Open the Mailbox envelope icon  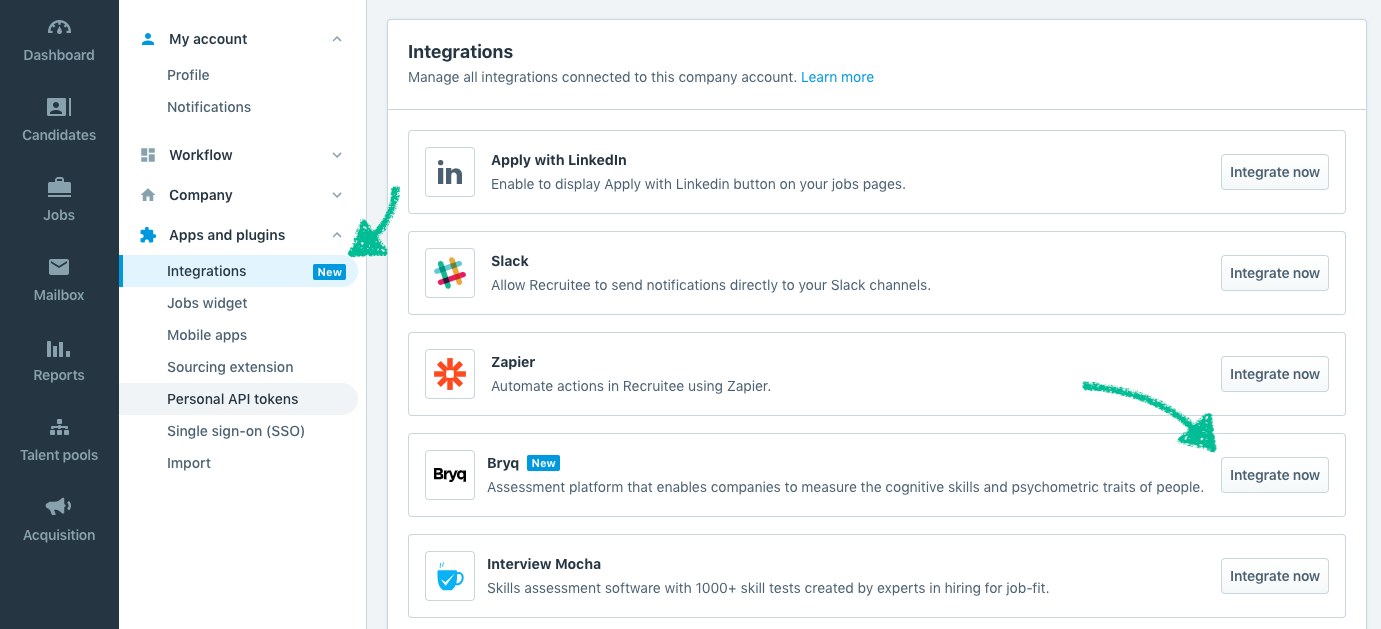point(59,267)
